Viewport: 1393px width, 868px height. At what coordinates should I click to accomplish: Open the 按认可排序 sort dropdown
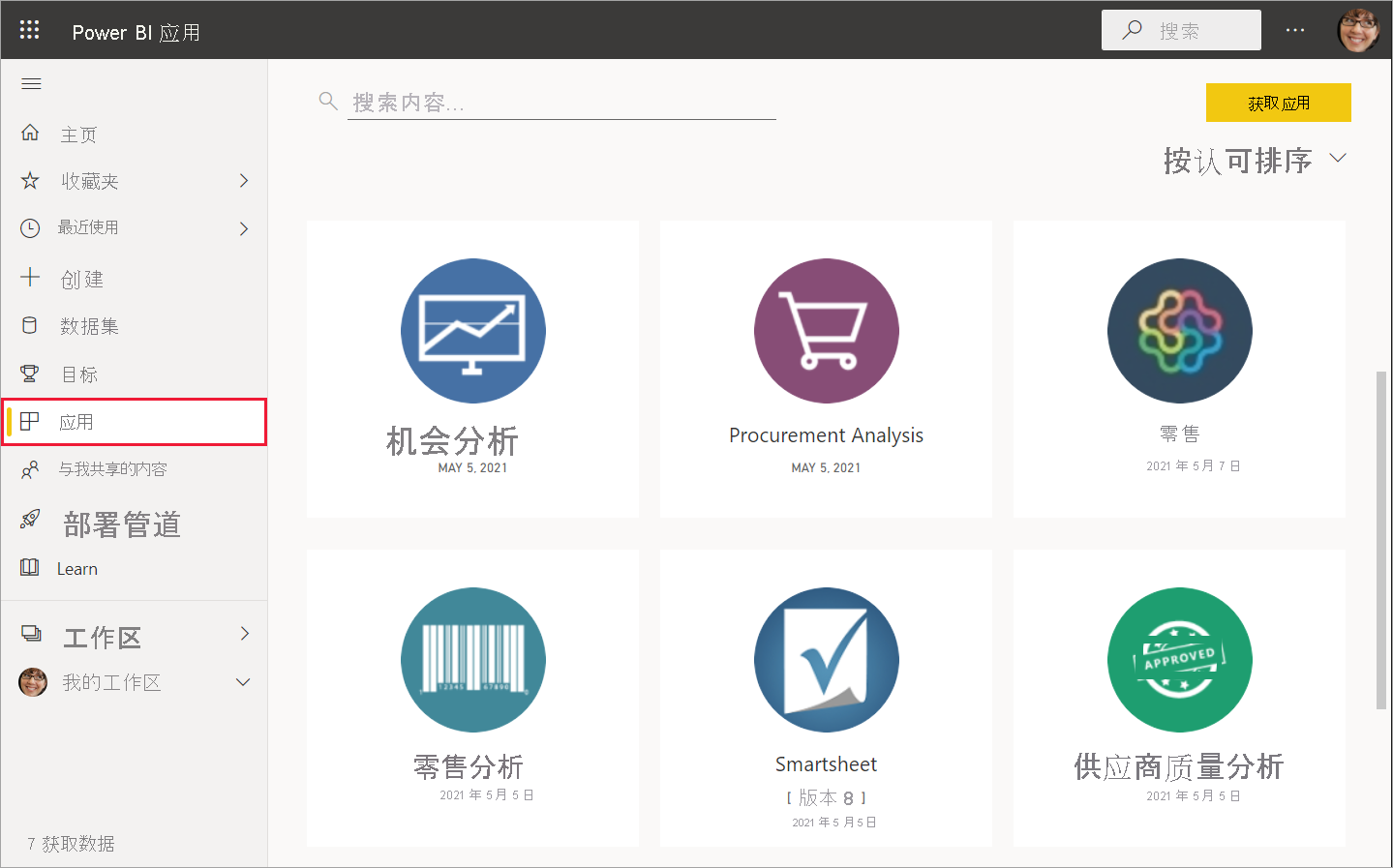click(1255, 160)
